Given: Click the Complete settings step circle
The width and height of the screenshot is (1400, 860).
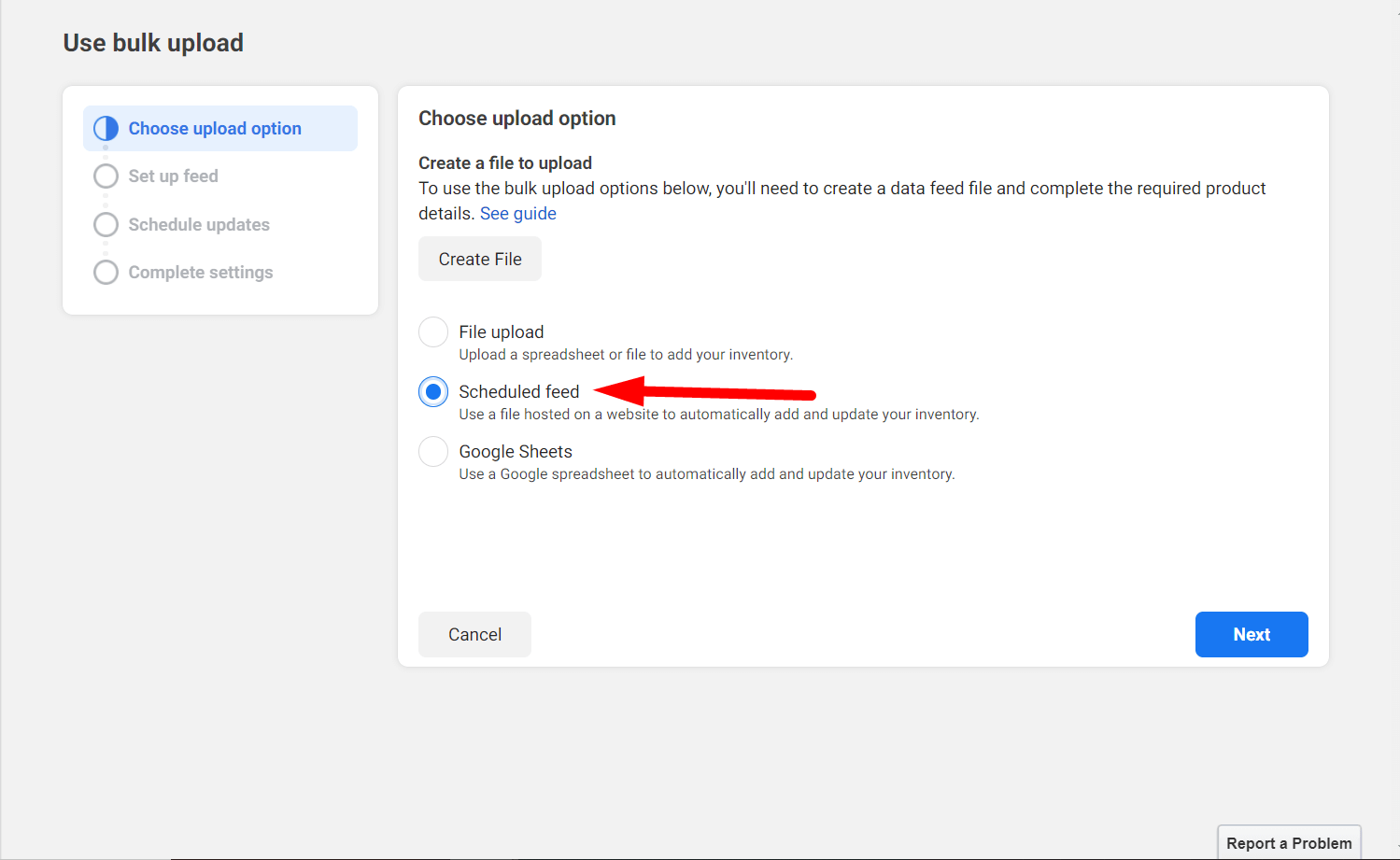Looking at the screenshot, I should [x=106, y=272].
